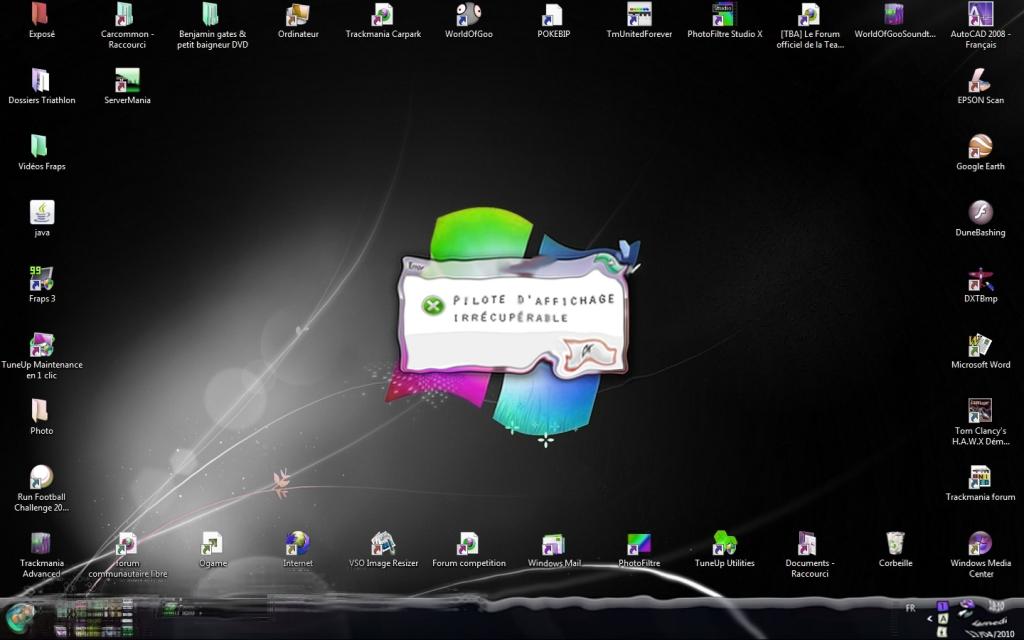Launch Microsoft Word from the desktop
The image size is (1024, 640).
point(980,345)
